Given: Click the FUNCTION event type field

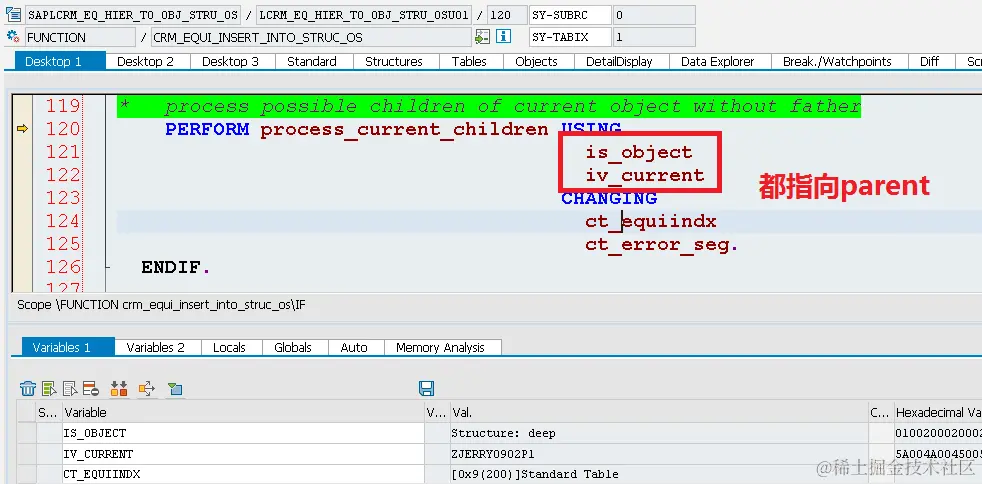Looking at the screenshot, I should [80, 37].
